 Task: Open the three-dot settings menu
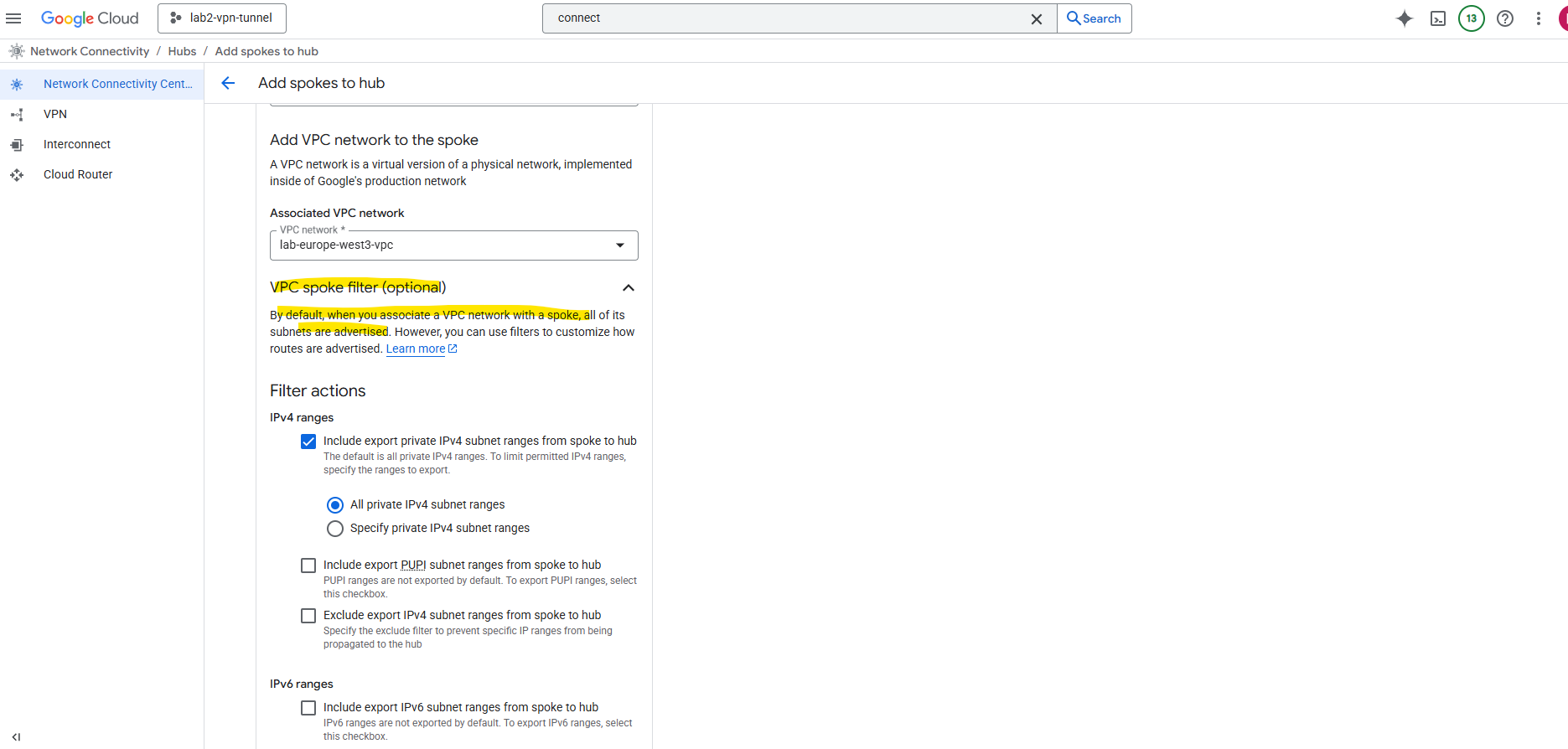(1539, 18)
